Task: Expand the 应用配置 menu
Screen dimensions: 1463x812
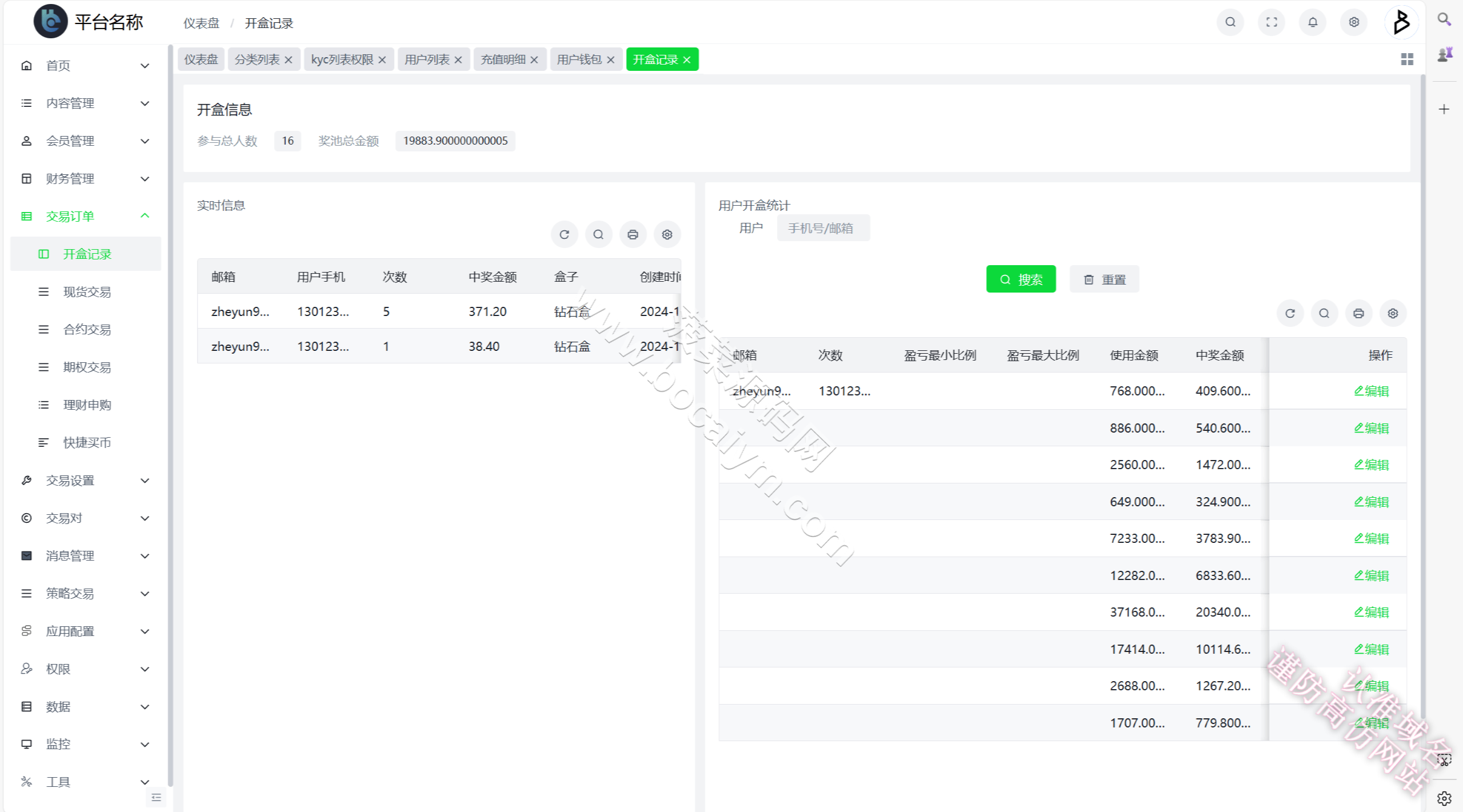Action: tap(86, 631)
